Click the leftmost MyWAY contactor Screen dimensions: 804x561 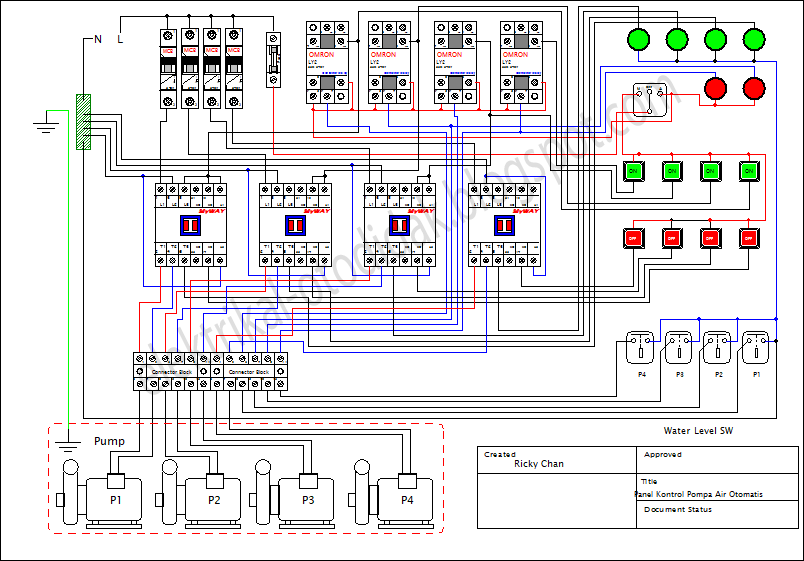191,225
